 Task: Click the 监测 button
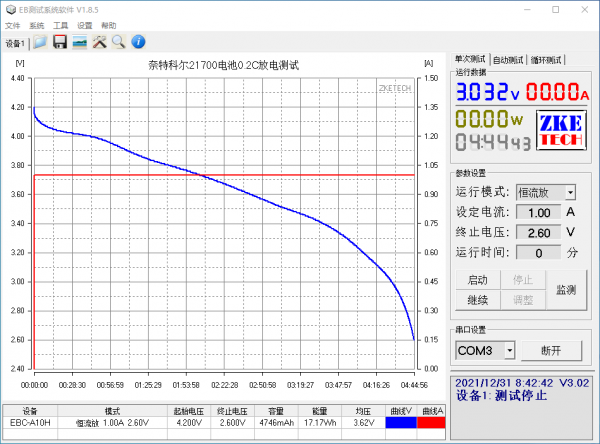[566, 289]
